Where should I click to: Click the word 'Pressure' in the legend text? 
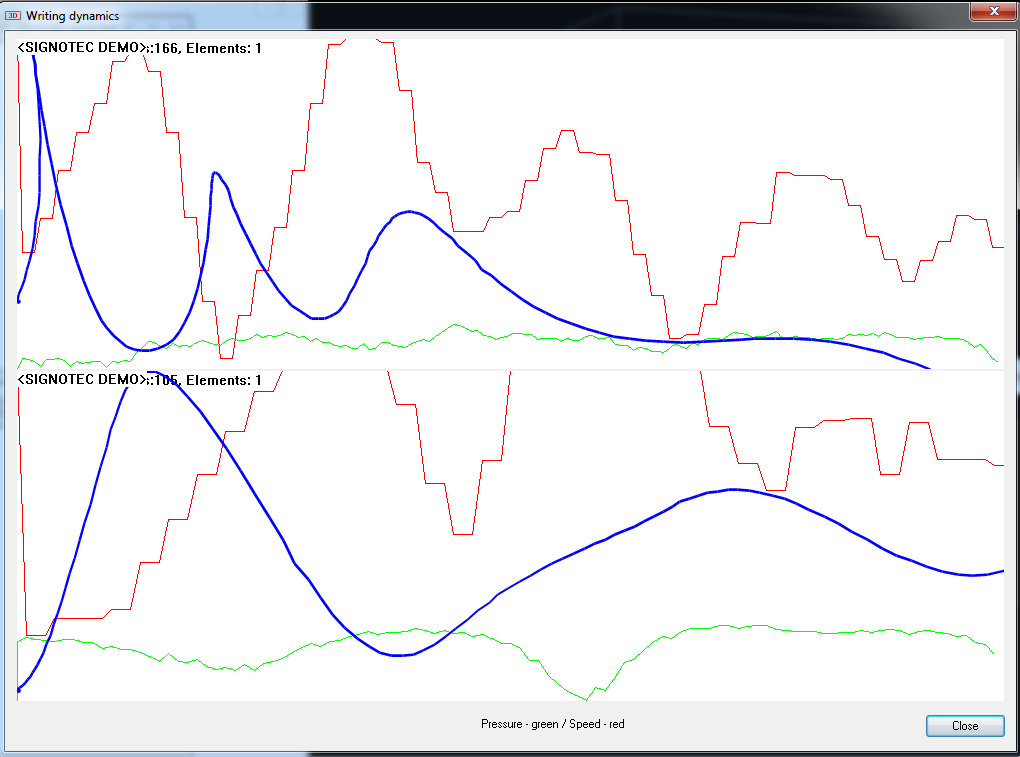point(501,724)
